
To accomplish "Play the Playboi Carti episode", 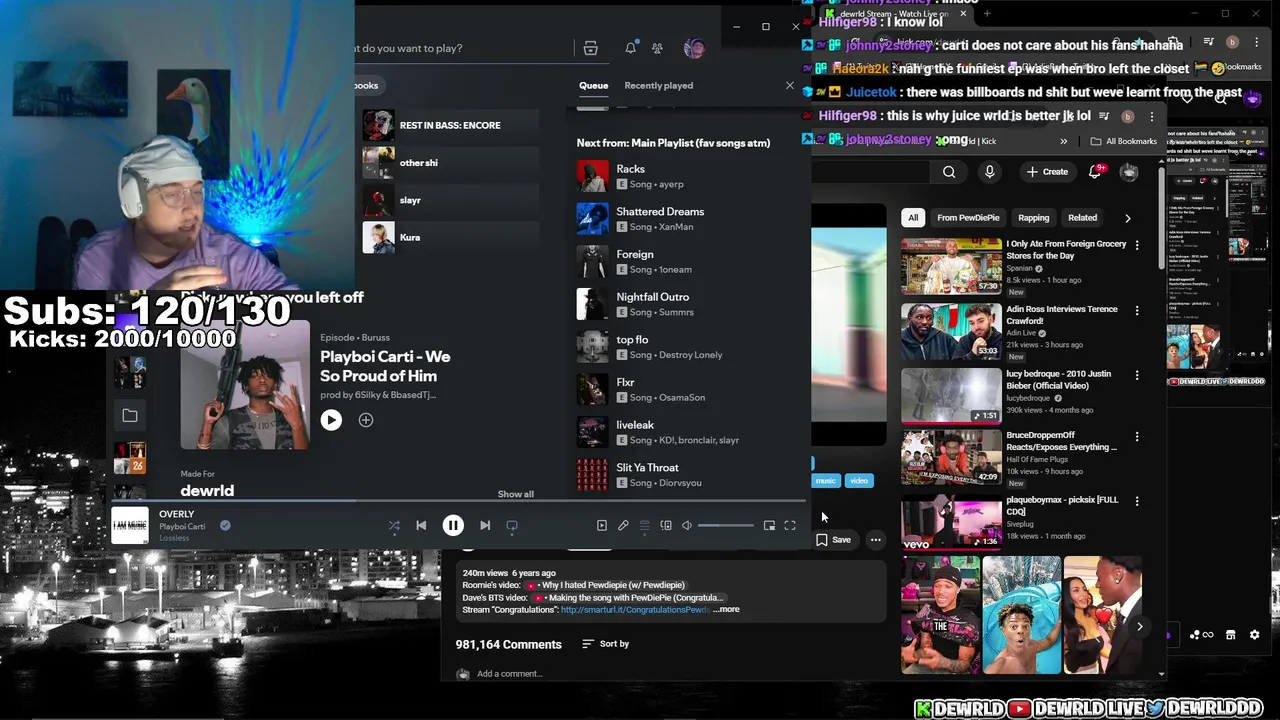I will (331, 420).
